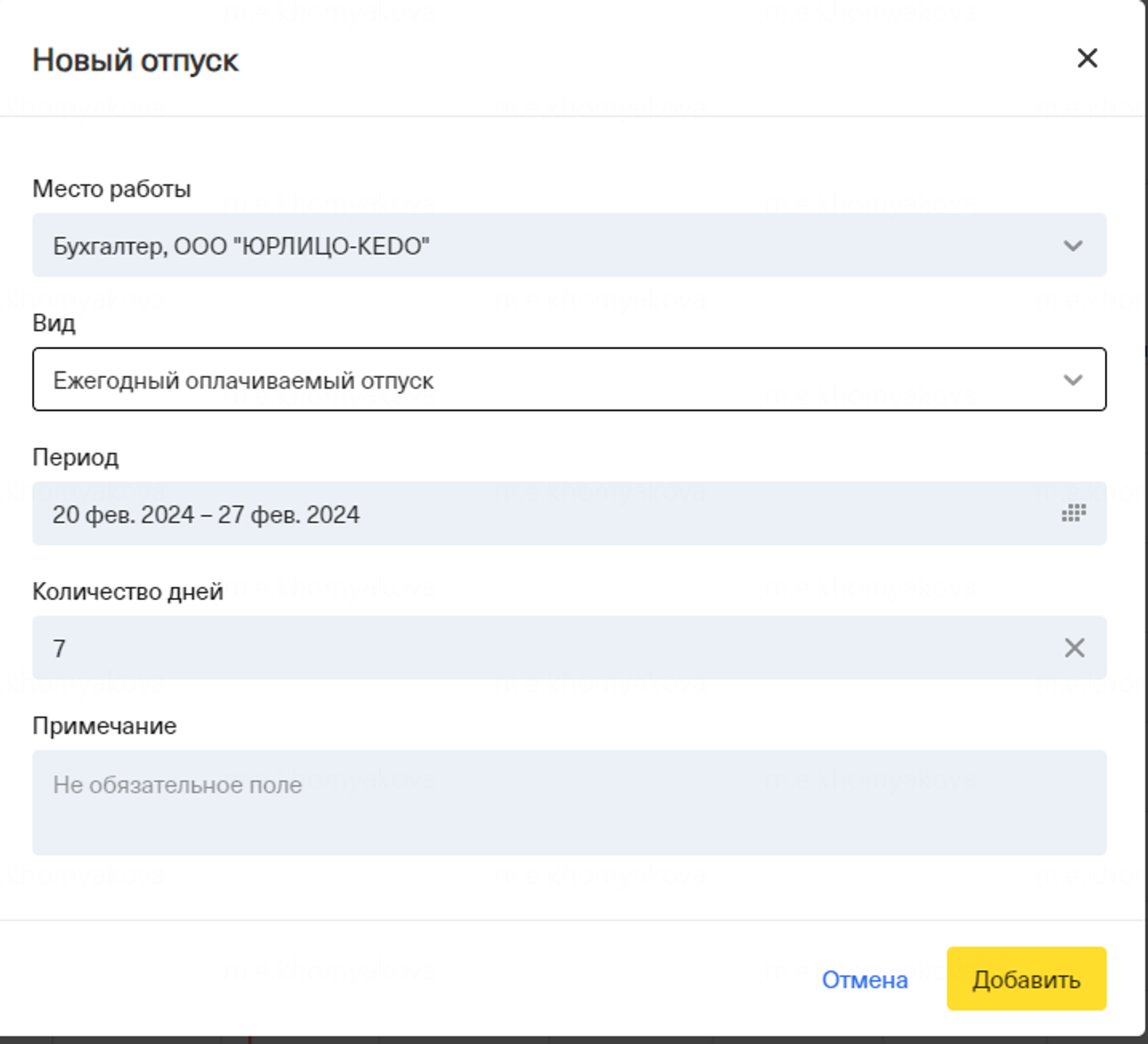Viewport: 1148px width, 1044px height.
Task: Focus the Количество дней field showing 7
Action: point(478,648)
